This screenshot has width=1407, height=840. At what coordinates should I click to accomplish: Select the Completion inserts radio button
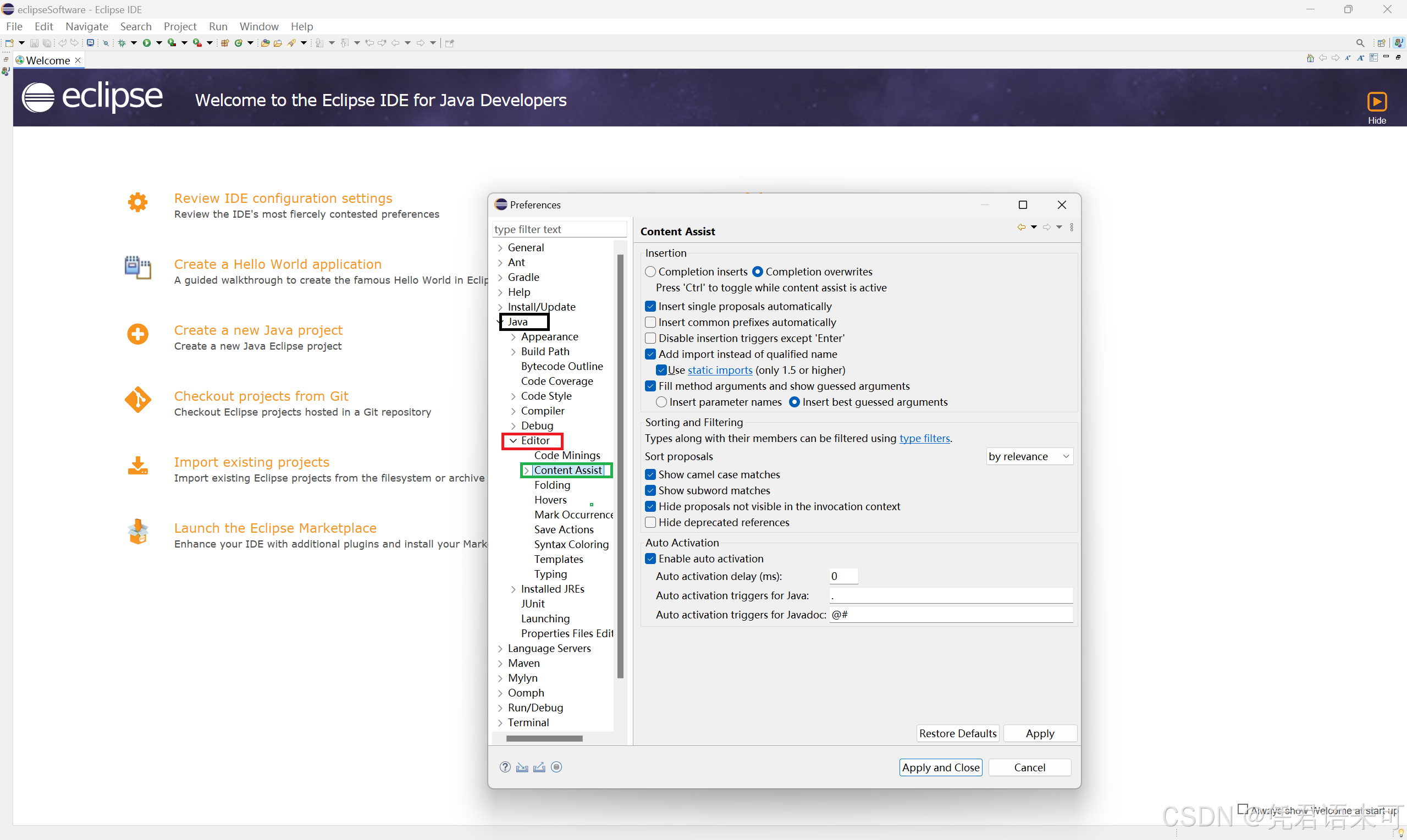(650, 272)
